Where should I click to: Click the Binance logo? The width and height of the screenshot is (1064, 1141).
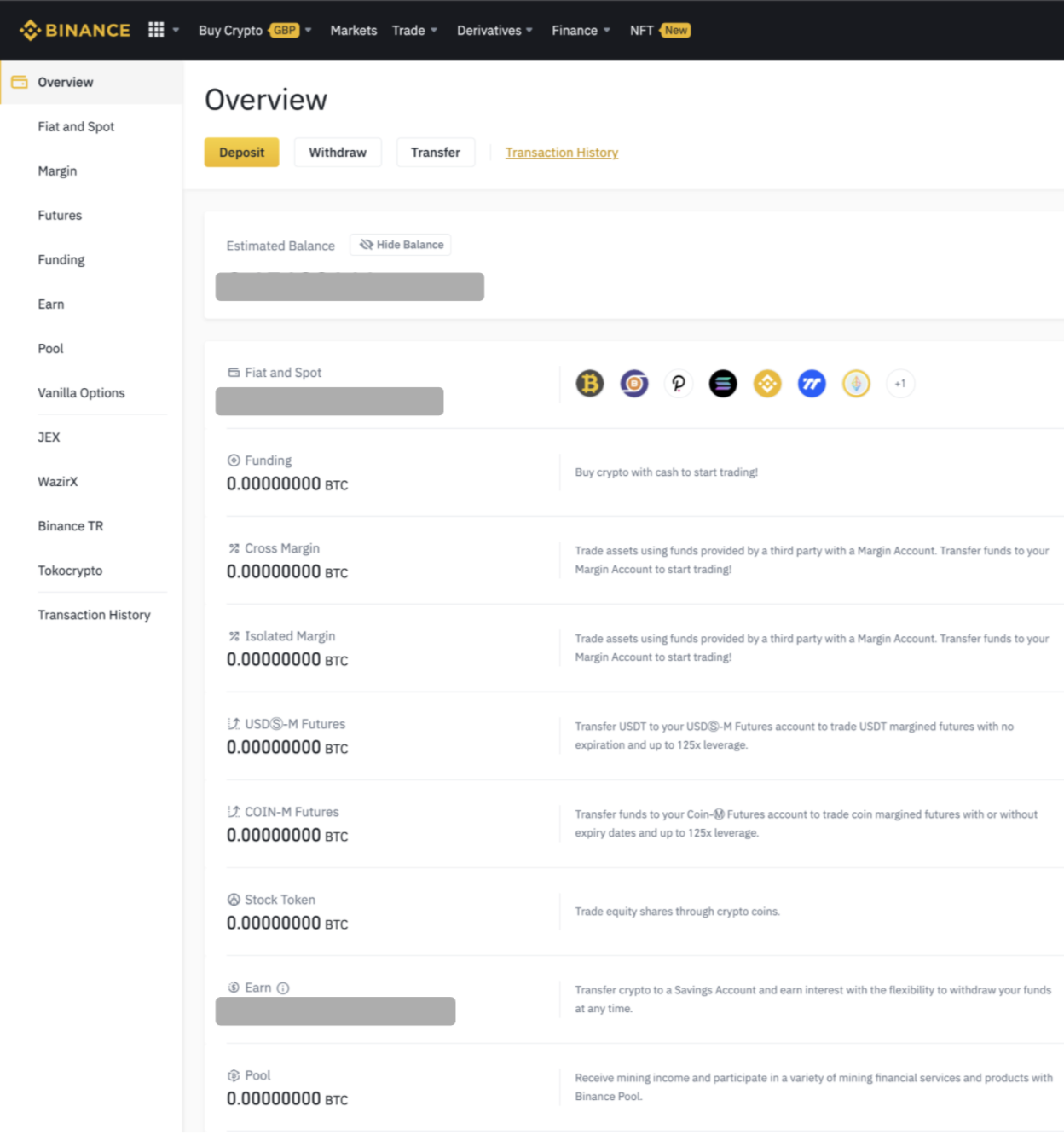pyautogui.click(x=75, y=30)
